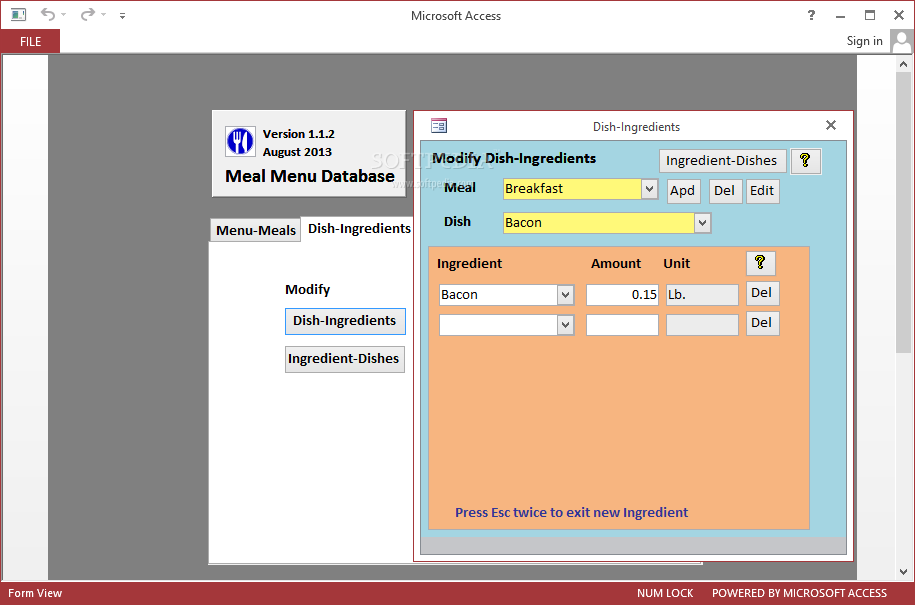Click the Lb. Unit field

pyautogui.click(x=702, y=295)
